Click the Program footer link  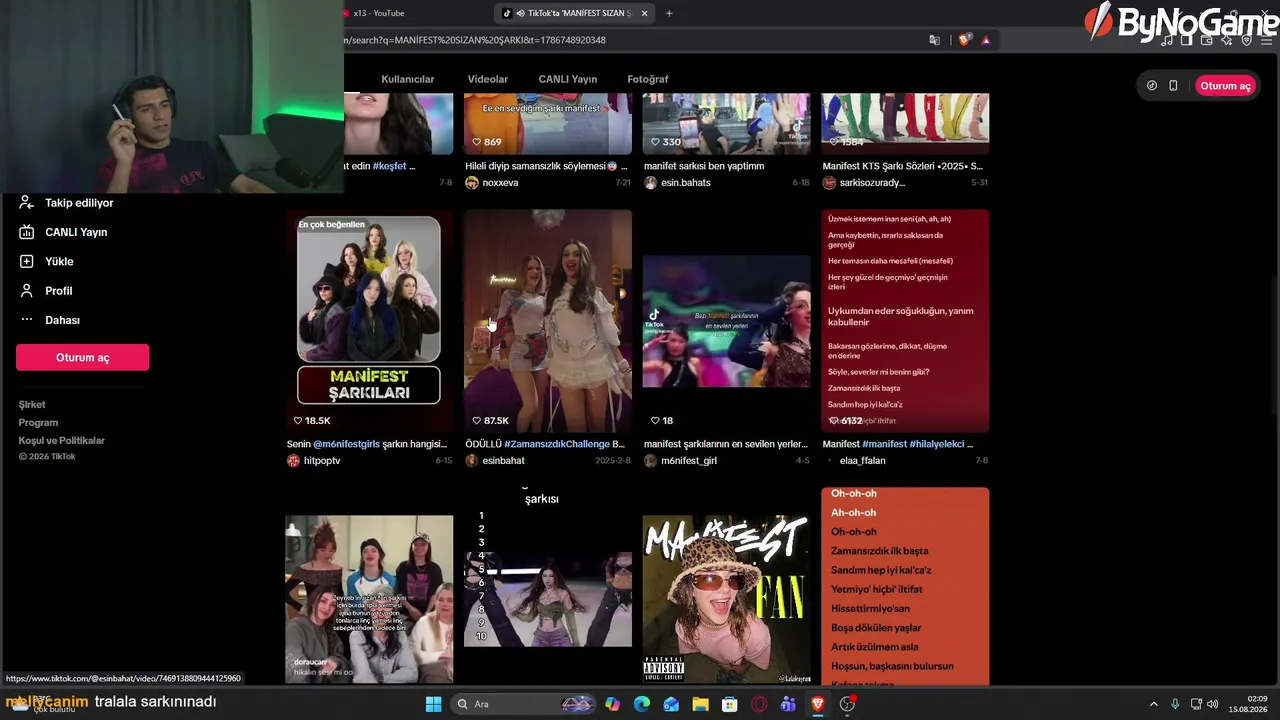click(38, 423)
